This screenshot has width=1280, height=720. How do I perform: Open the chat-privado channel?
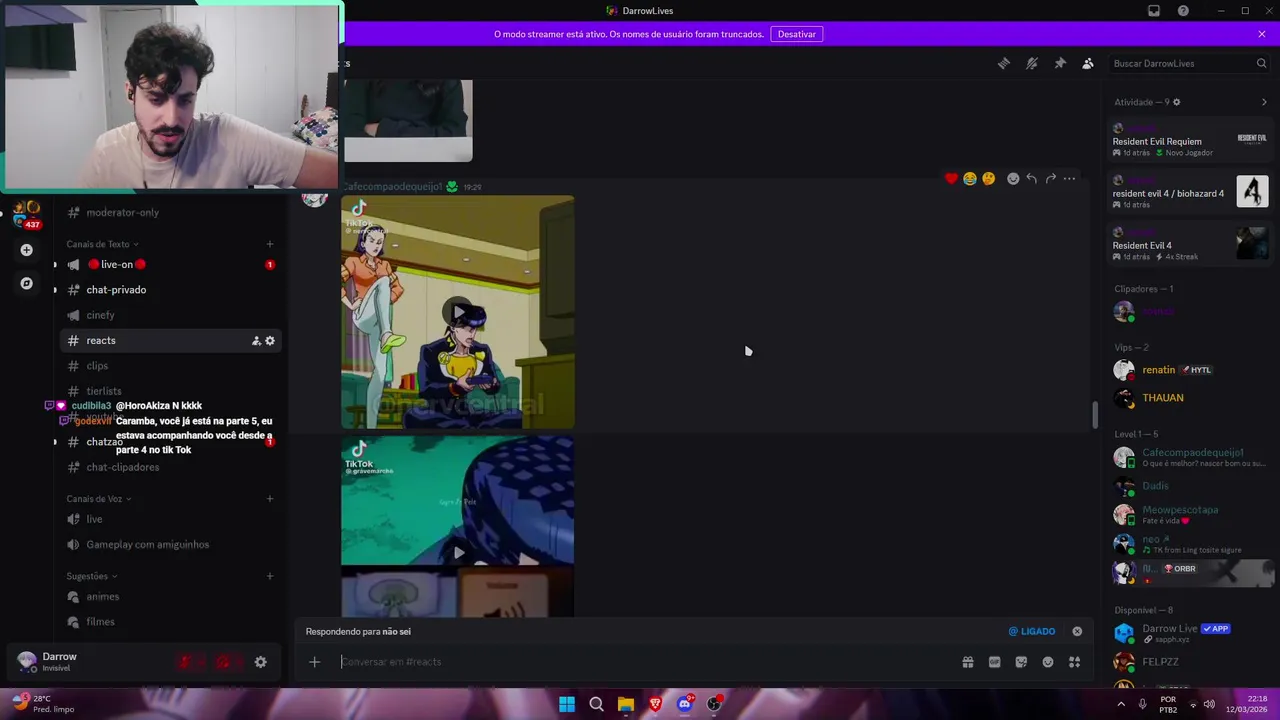click(169, 290)
